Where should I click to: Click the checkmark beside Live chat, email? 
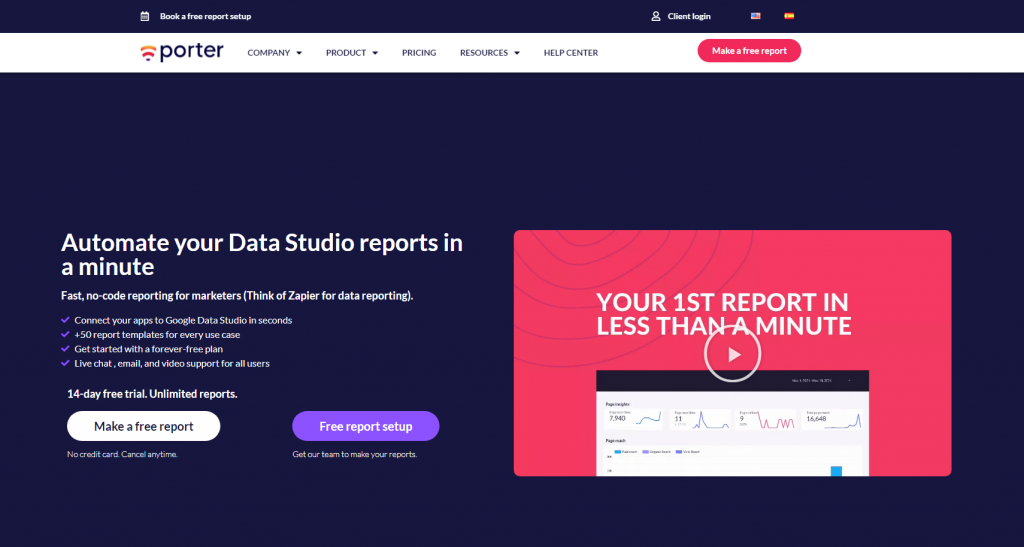click(x=65, y=364)
